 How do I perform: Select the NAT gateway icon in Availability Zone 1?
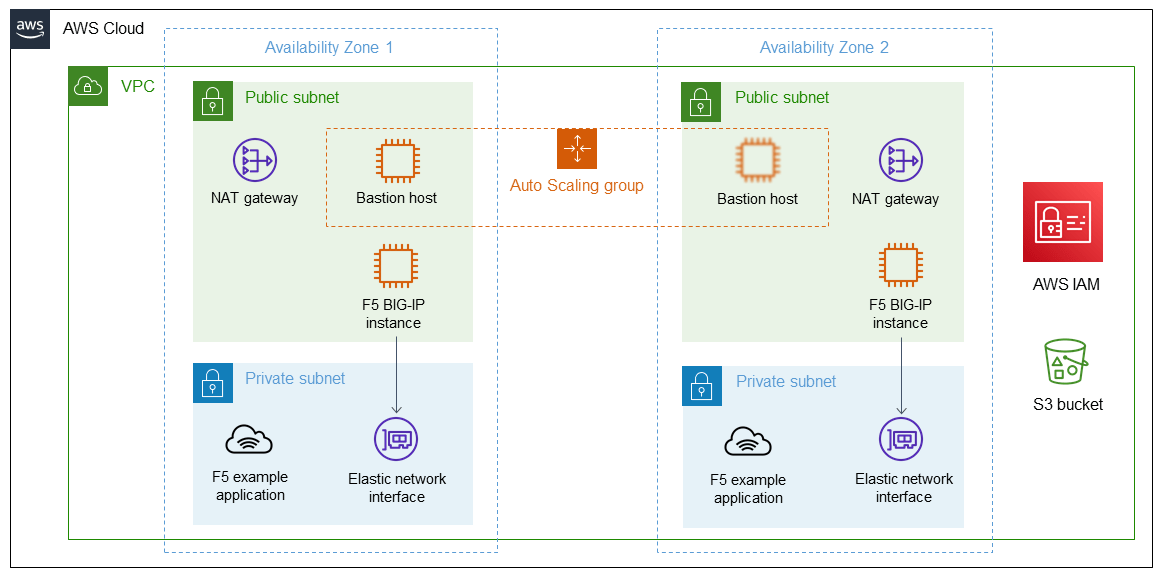pos(257,160)
